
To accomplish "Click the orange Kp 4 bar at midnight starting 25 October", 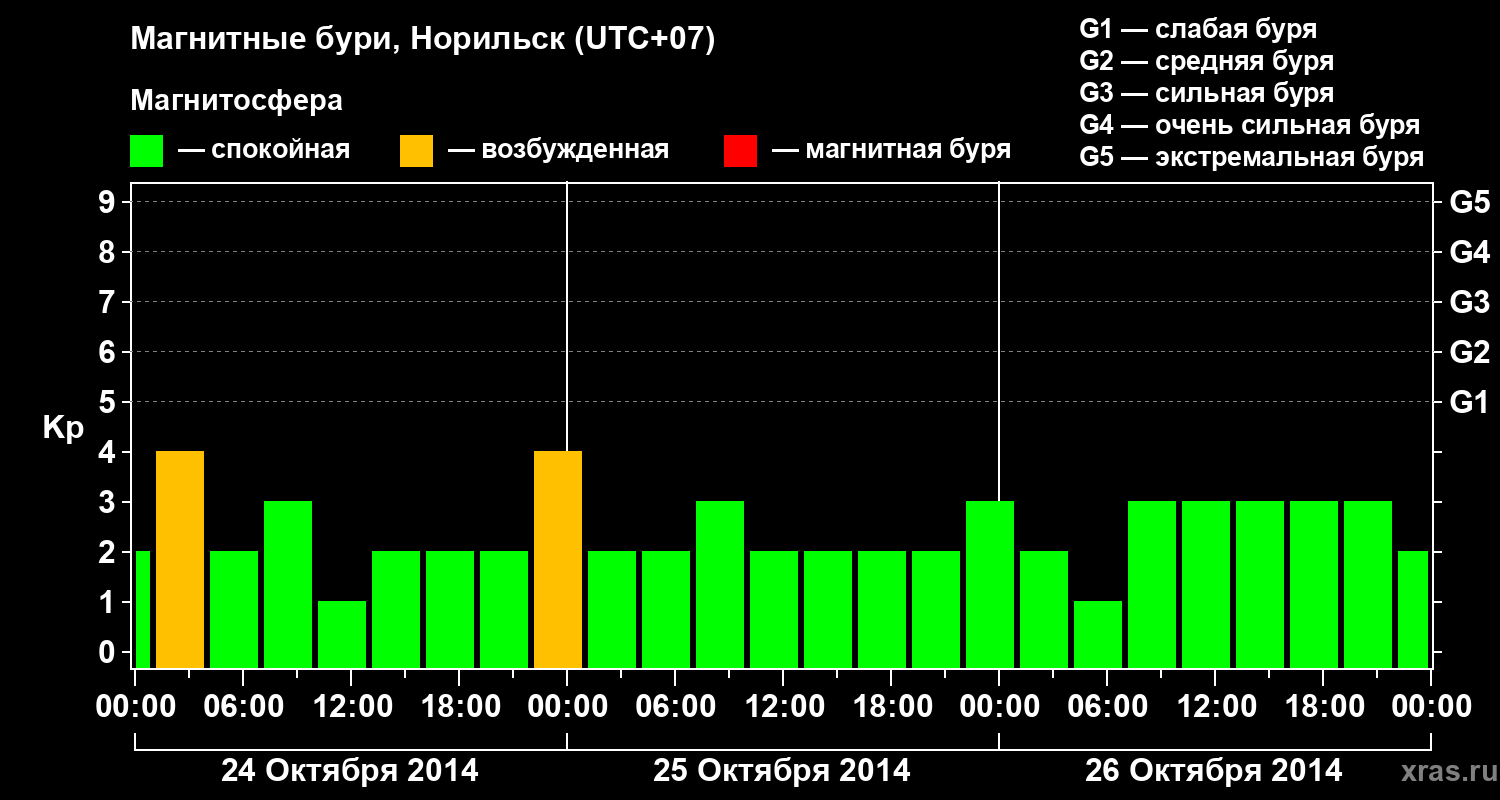I will (x=558, y=560).
